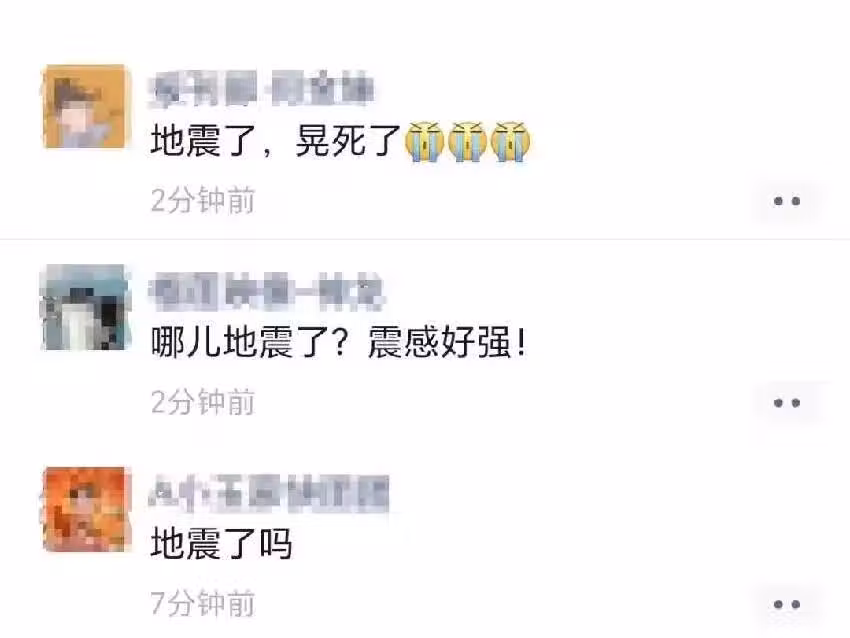
Task: Select the post text '地震了，晃死了'
Action: click(275, 141)
